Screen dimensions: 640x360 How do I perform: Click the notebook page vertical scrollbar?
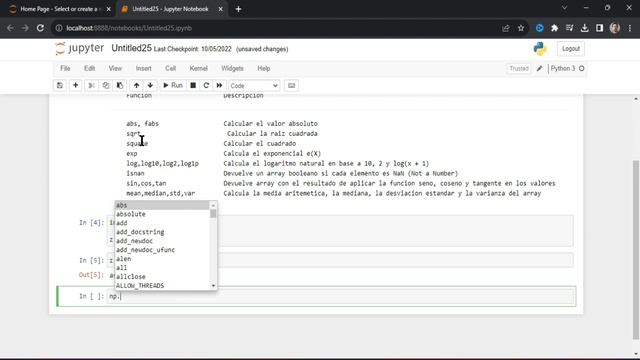click(x=636, y=249)
